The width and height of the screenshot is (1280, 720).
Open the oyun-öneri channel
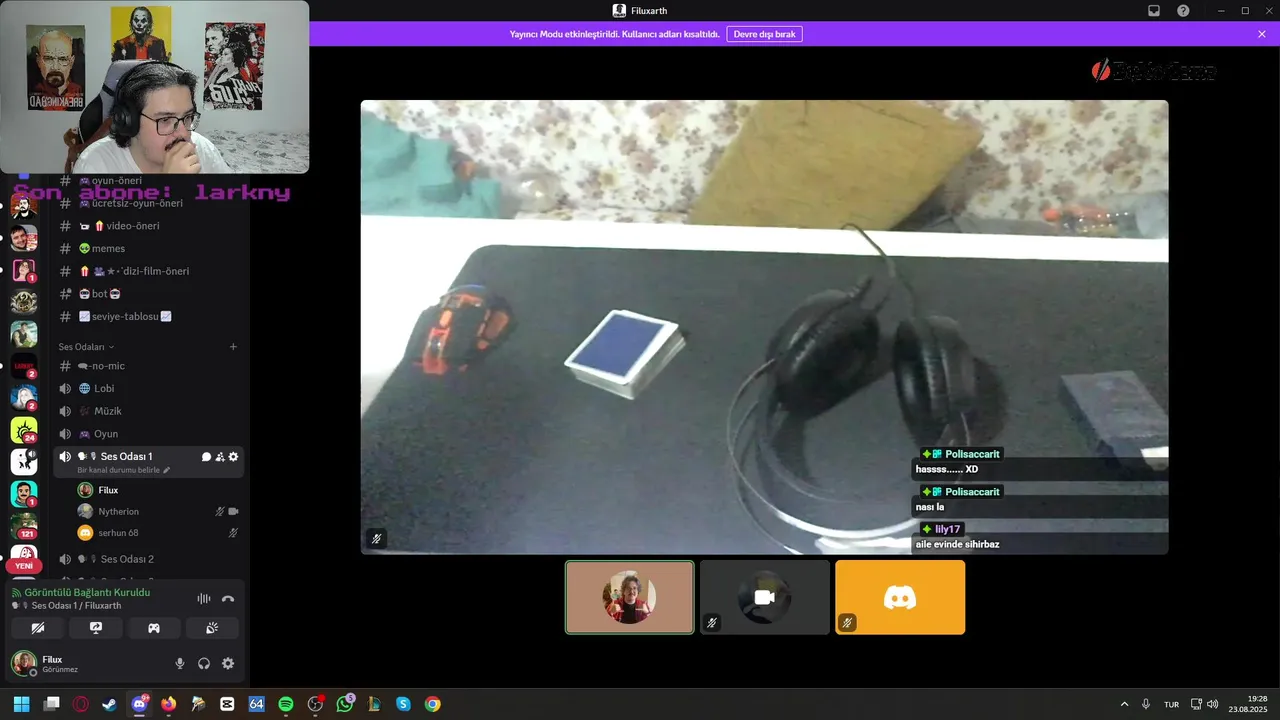point(150,181)
